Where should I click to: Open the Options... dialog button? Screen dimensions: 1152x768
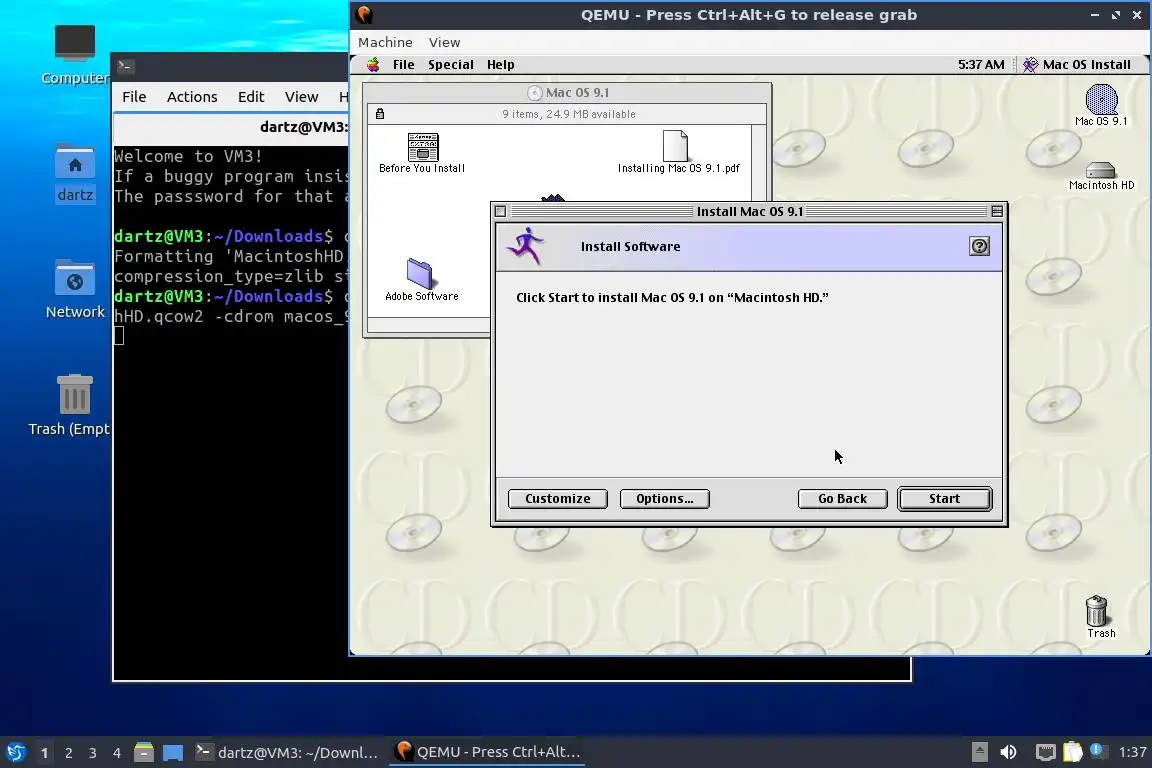(664, 498)
